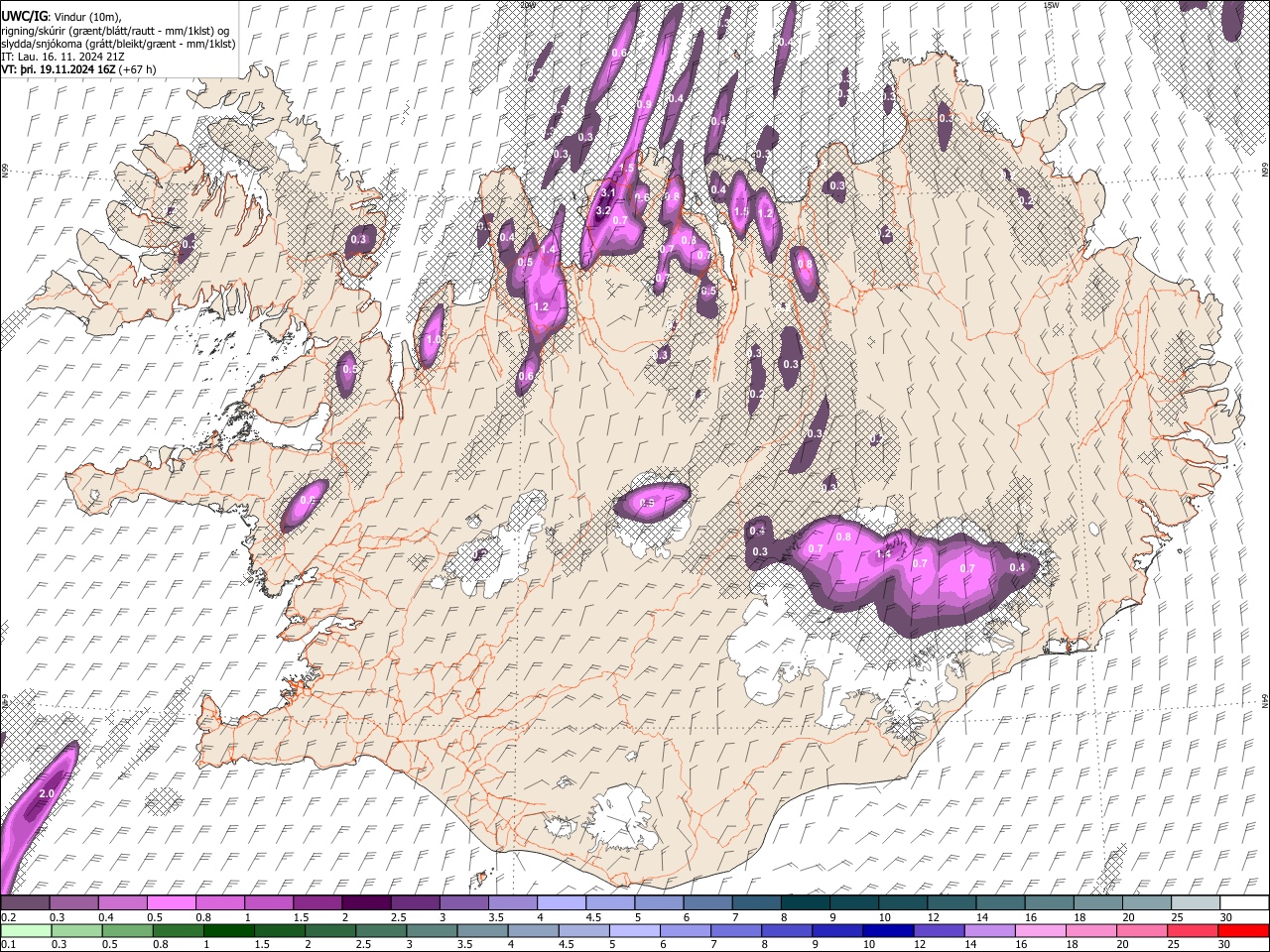1270x952 pixels.
Task: Click the darkest purple 2–2.5 swatch in upper legend row
Action: point(368,903)
